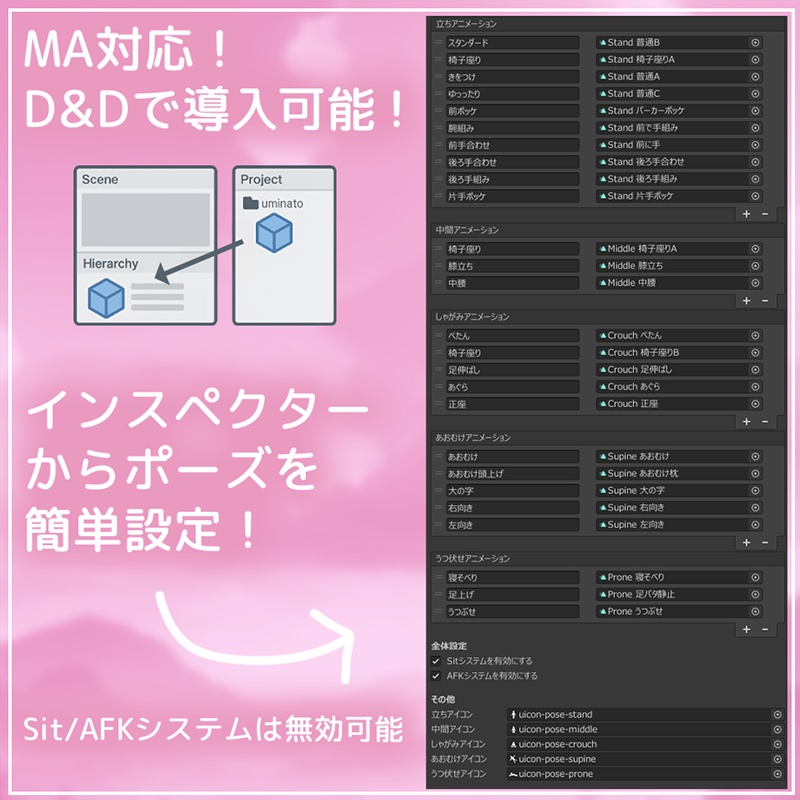The height and width of the screenshot is (800, 800).
Task: Open object picker for Prone うつぶせ
Action: tap(755, 612)
